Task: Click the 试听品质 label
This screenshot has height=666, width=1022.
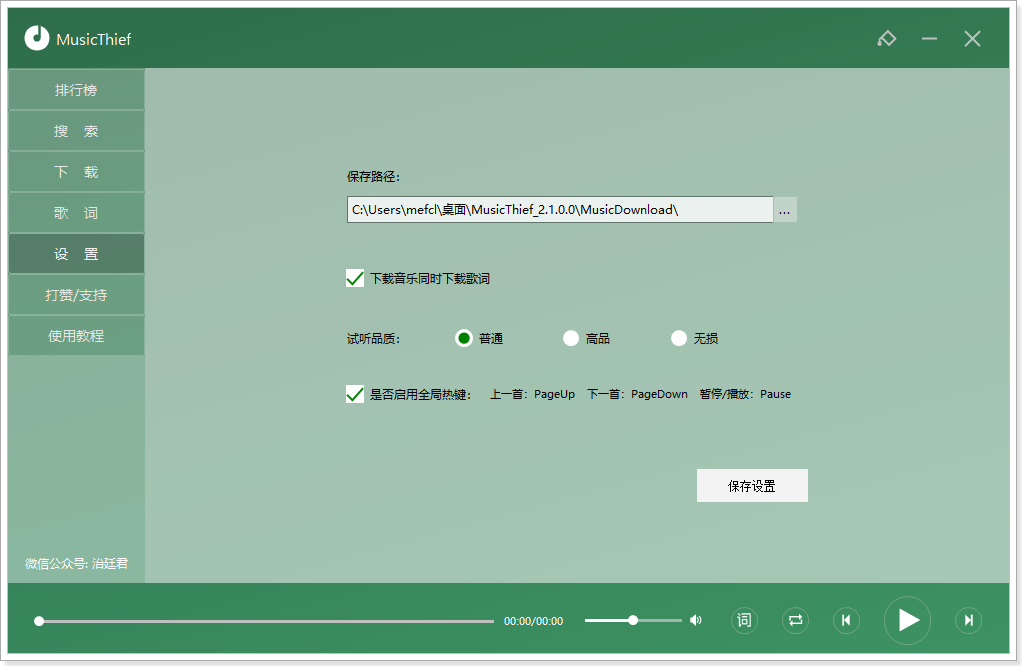Action: pos(373,339)
